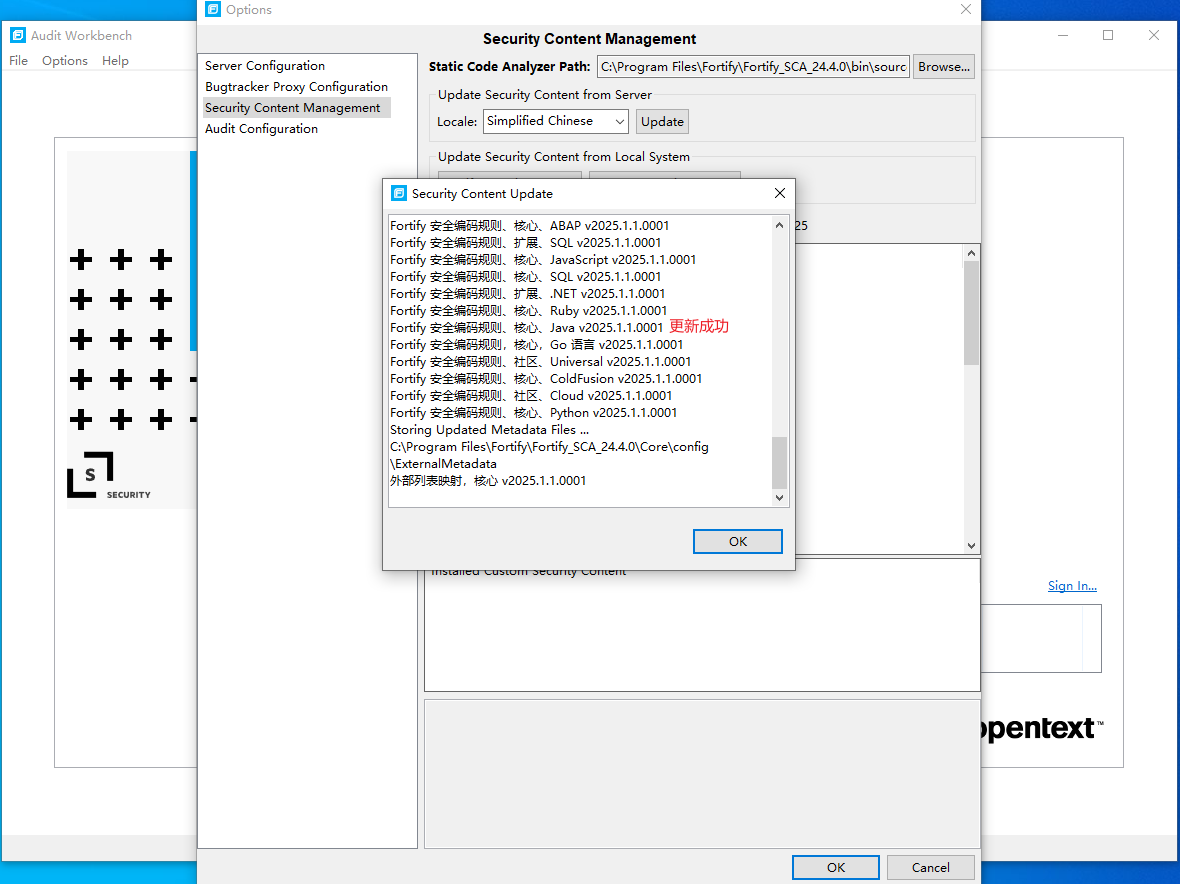Open Options menu in Audit Workbench
The height and width of the screenshot is (884, 1180).
tap(65, 60)
